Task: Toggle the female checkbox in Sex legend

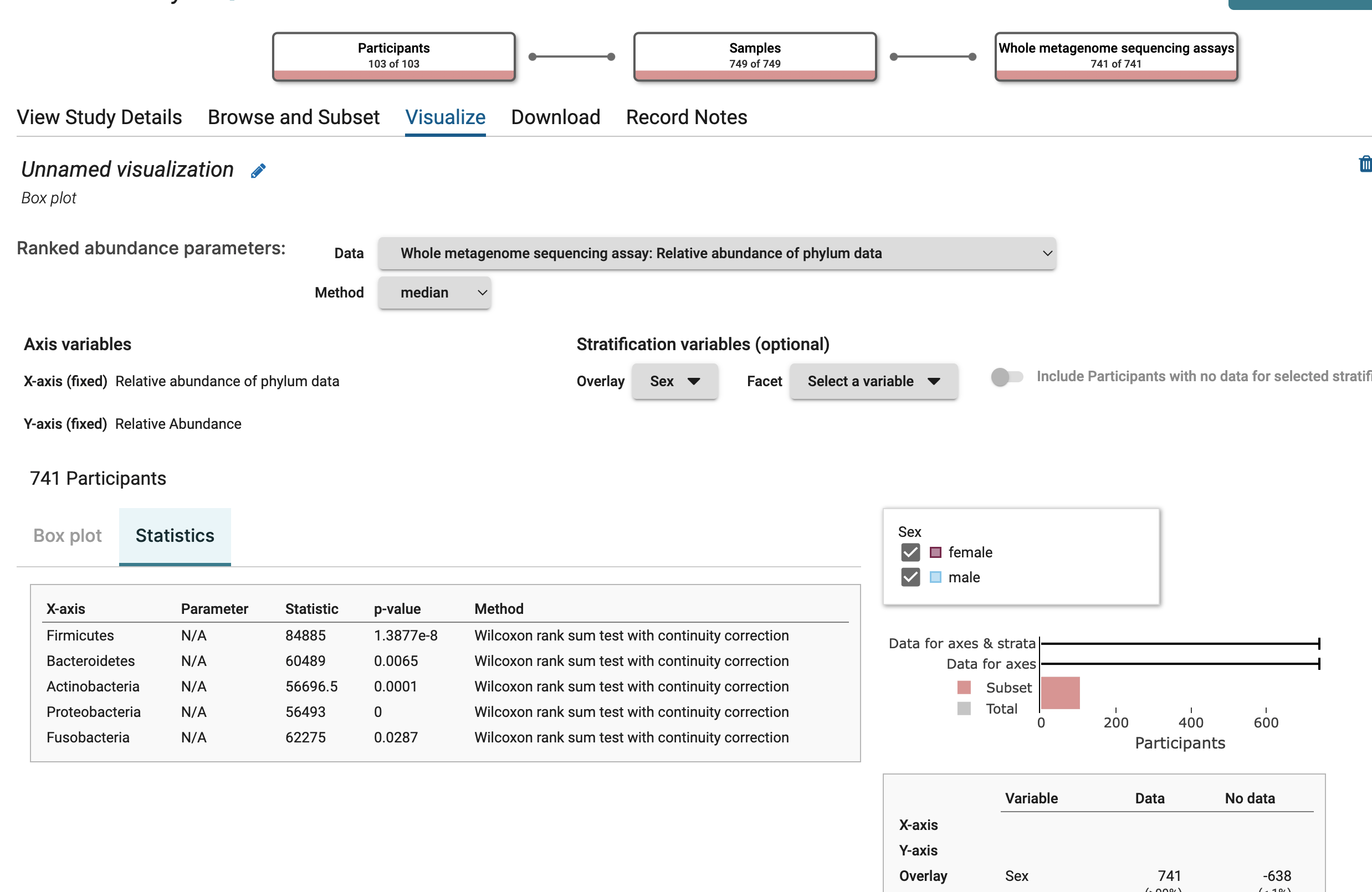Action: click(910, 552)
